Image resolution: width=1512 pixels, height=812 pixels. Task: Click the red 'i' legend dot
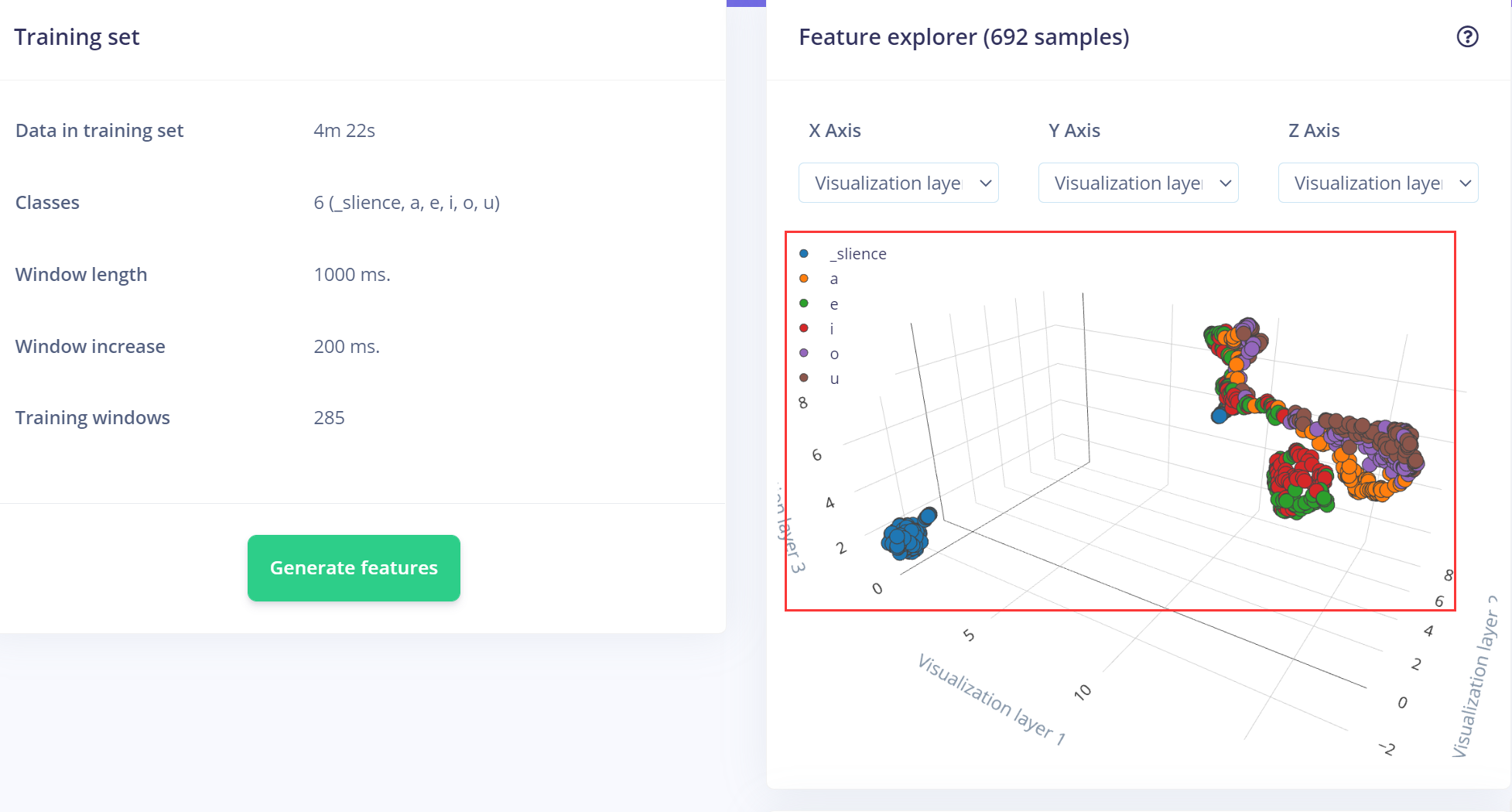[x=804, y=328]
